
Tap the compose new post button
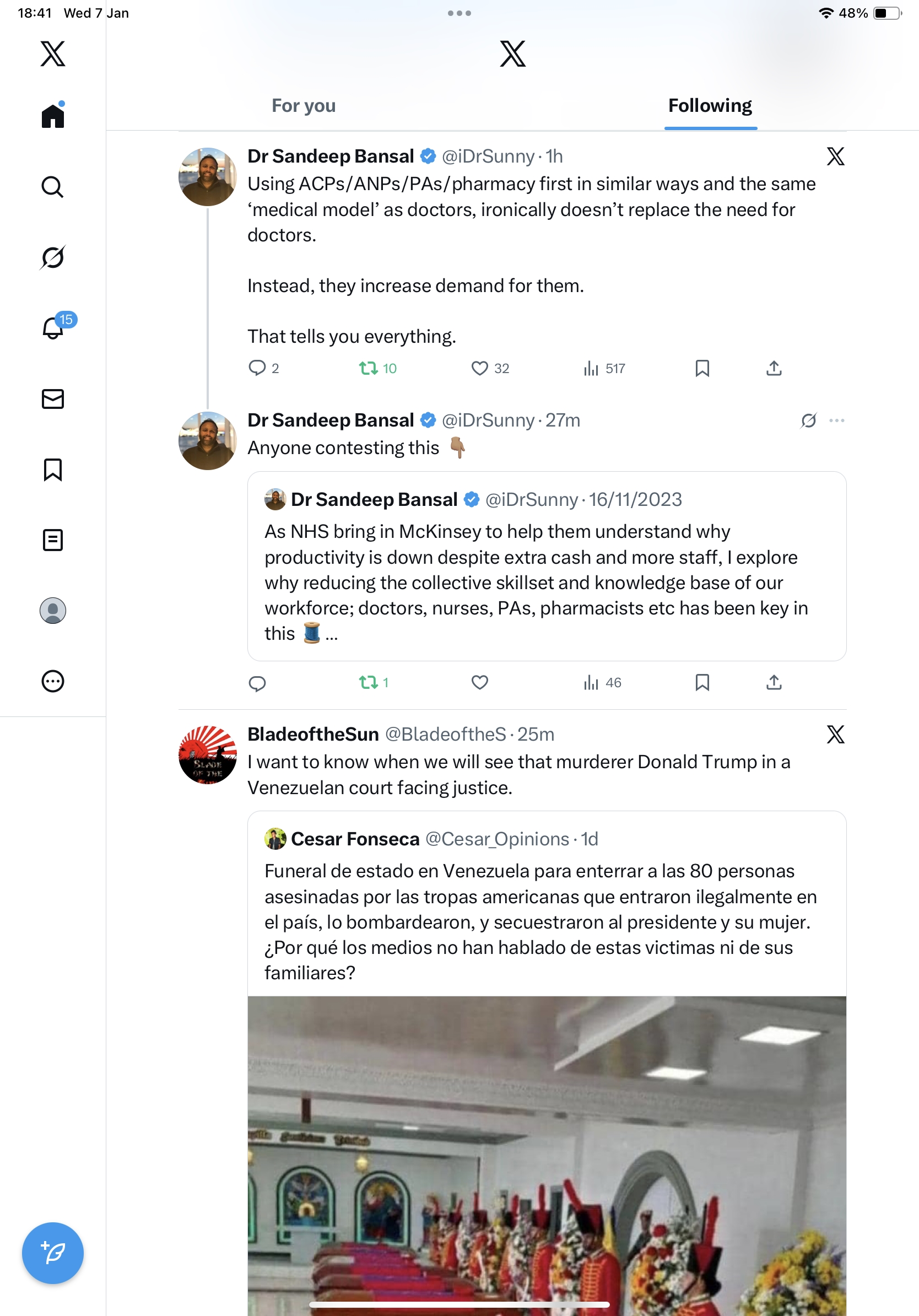53,1253
